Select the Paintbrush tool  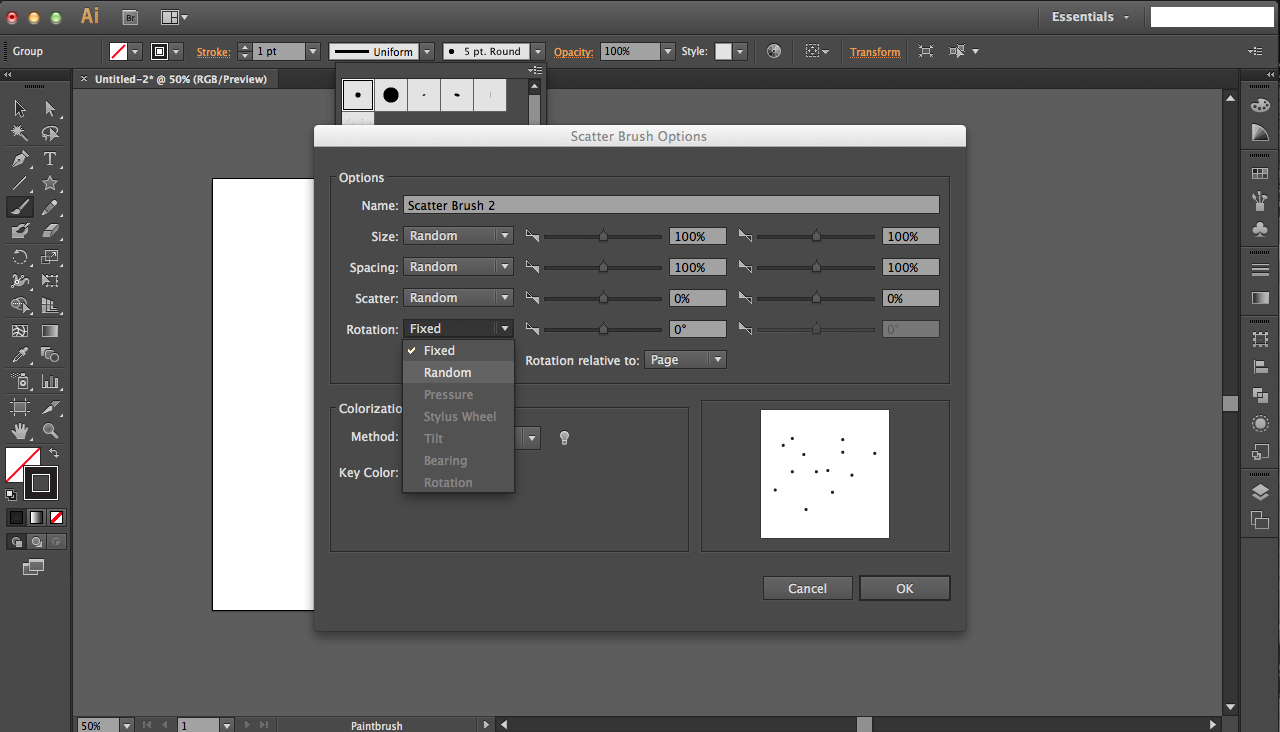pyautogui.click(x=20, y=207)
